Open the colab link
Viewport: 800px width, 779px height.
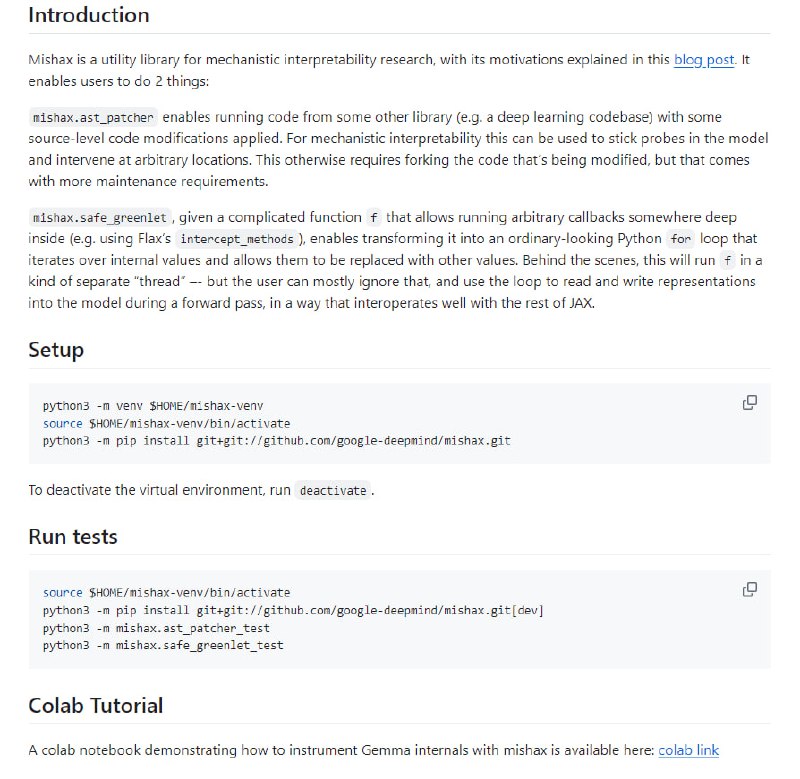688,750
